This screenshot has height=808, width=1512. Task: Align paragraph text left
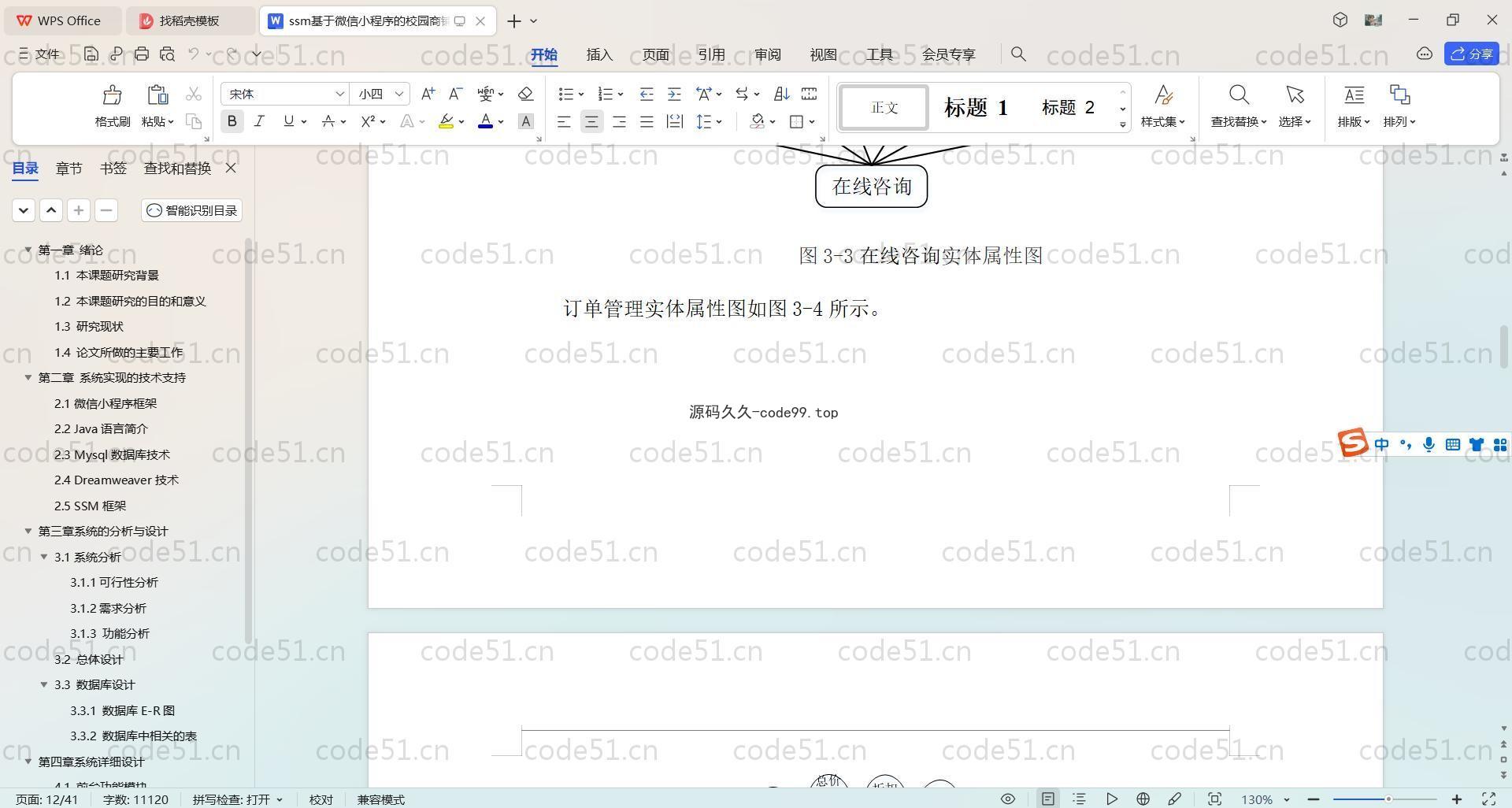point(564,121)
